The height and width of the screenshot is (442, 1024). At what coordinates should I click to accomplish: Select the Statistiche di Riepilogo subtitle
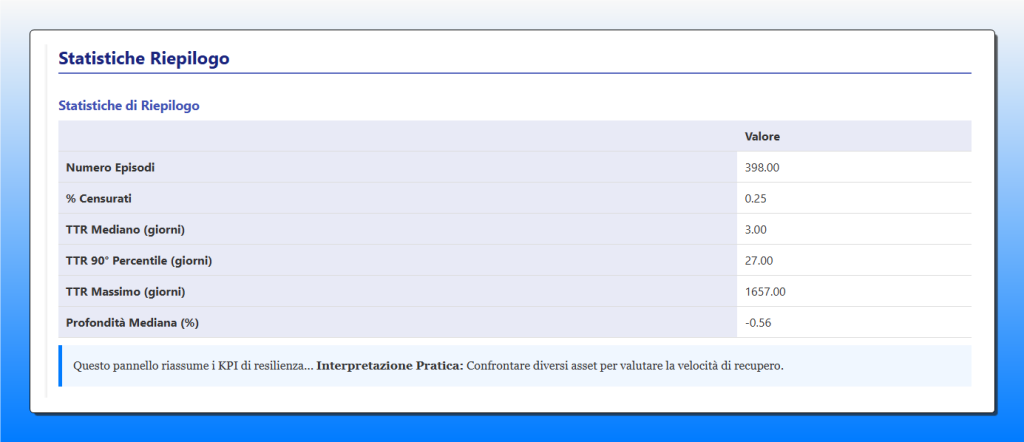[x=129, y=105]
